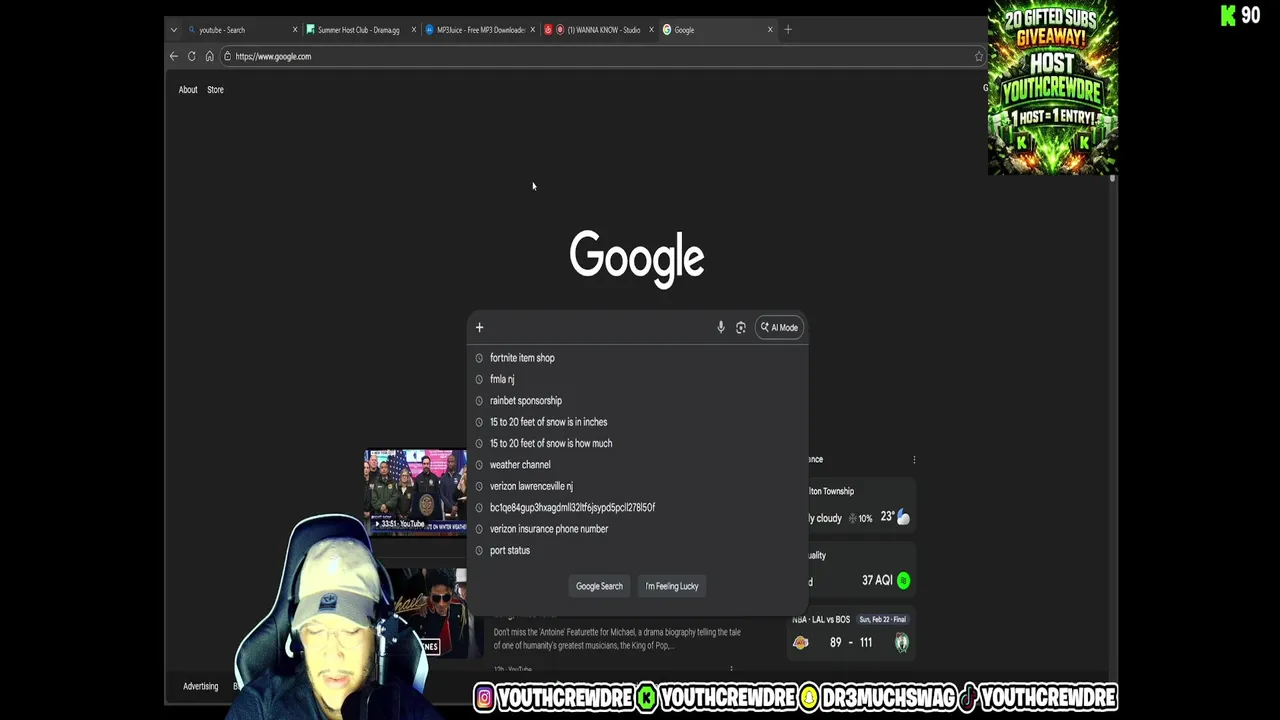Pick '15 to 20 feet of snow is how much'
Viewport: 1280px width, 720px height.
click(x=637, y=443)
